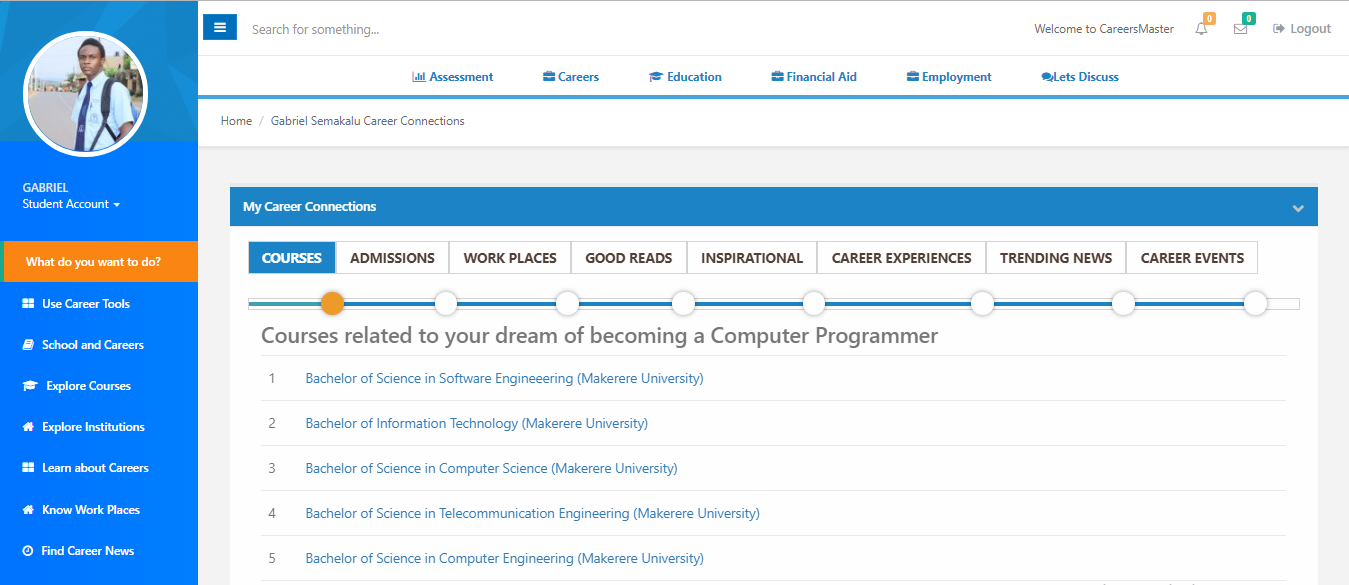Switch to the TRENDING NEWS tab

(x=1056, y=258)
